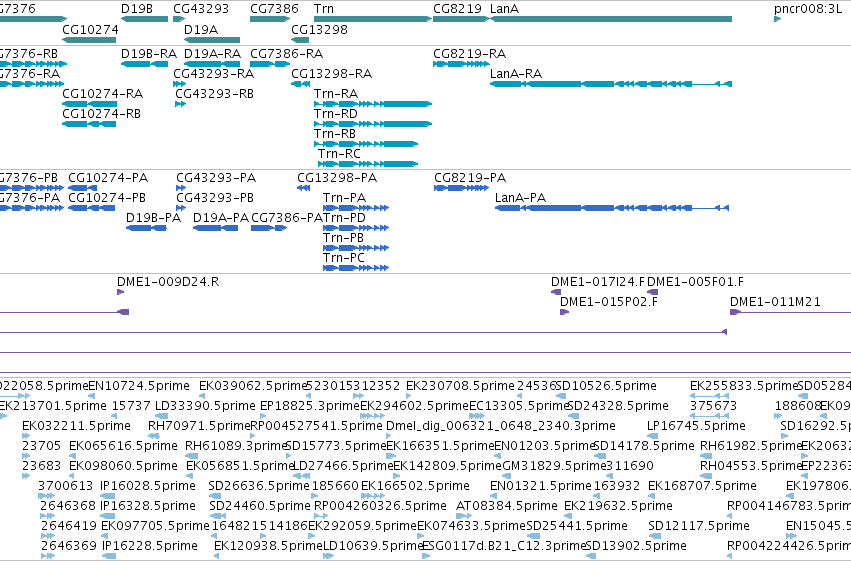Viewport: 851px width, 561px height.
Task: Click the D19A-PA protein label
Action: click(221, 218)
